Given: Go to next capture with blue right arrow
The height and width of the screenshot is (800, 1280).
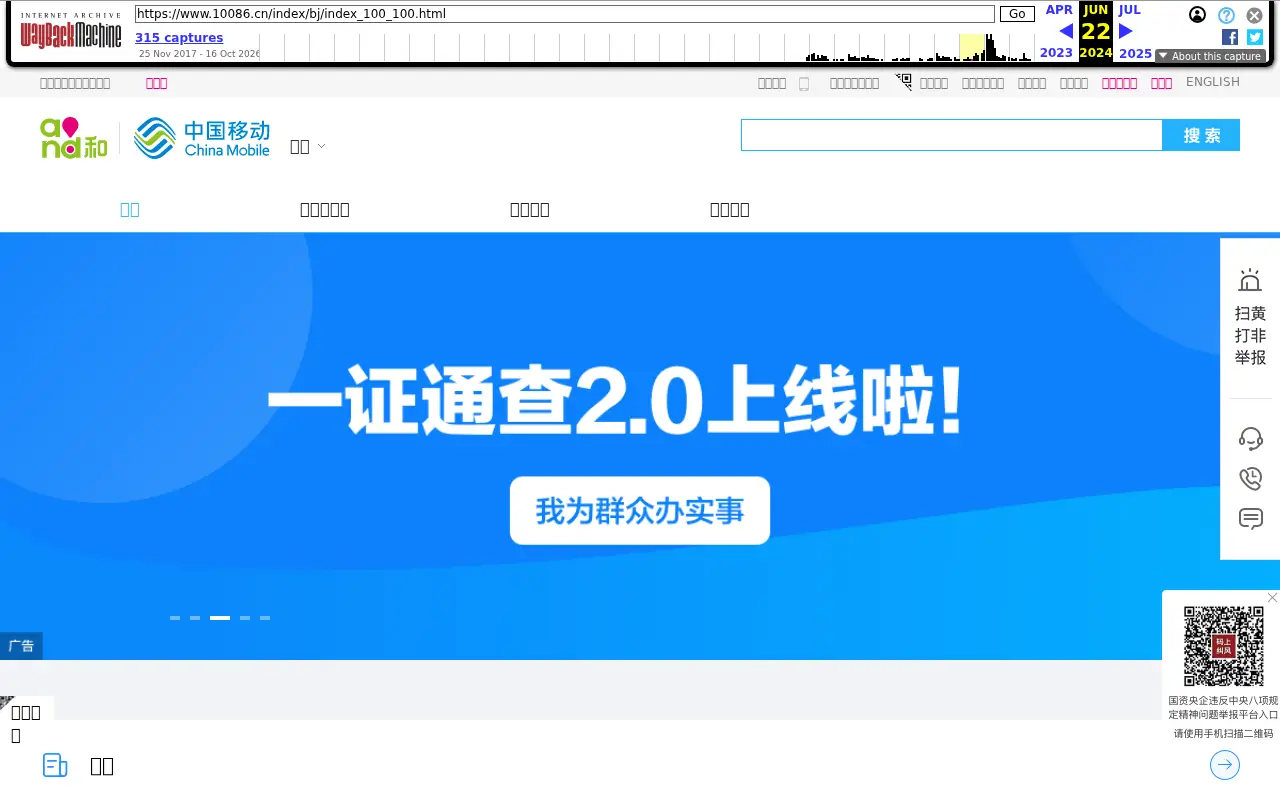Looking at the screenshot, I should point(1126,31).
